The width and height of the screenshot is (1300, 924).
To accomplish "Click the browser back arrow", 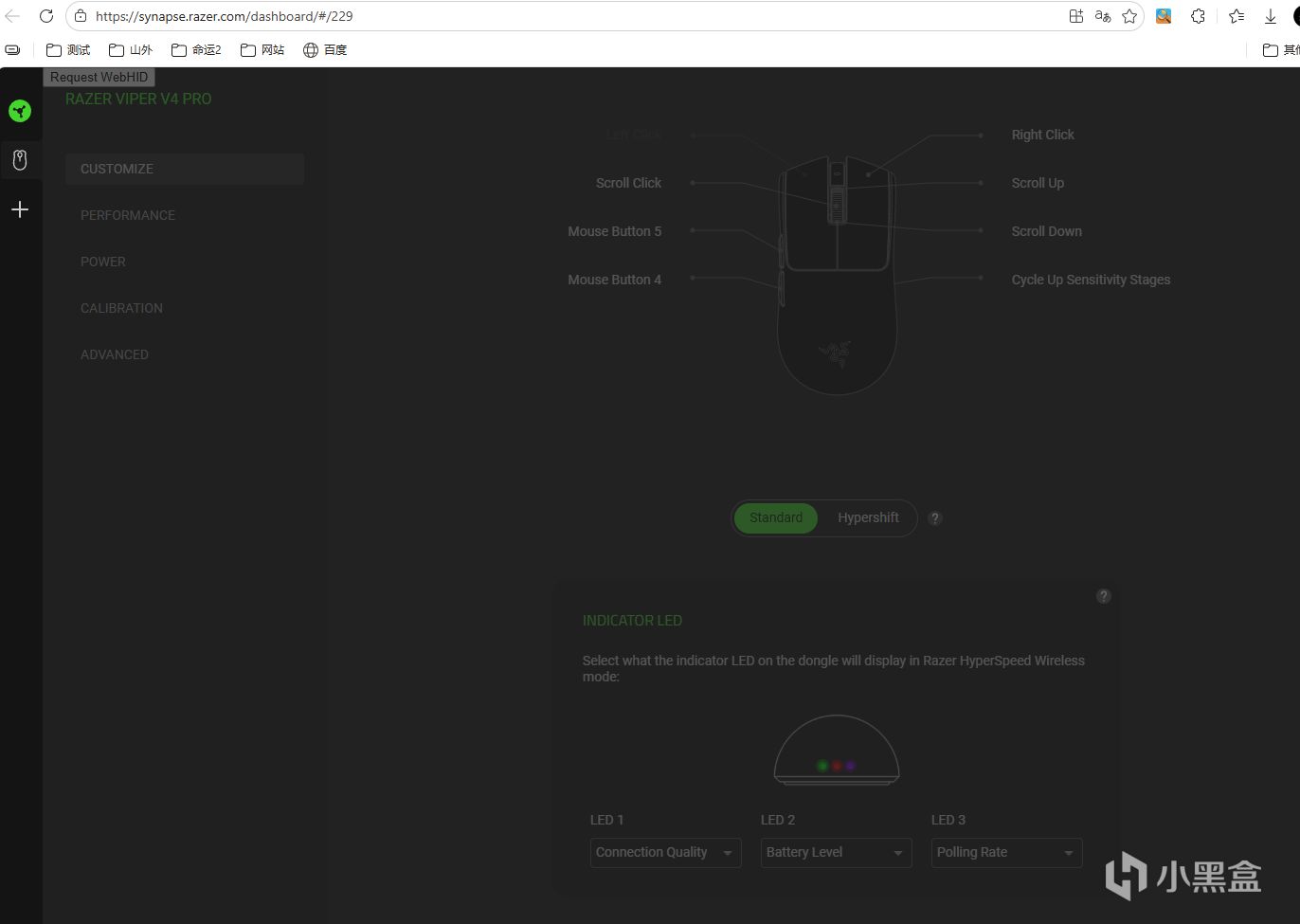I will click(x=13, y=16).
